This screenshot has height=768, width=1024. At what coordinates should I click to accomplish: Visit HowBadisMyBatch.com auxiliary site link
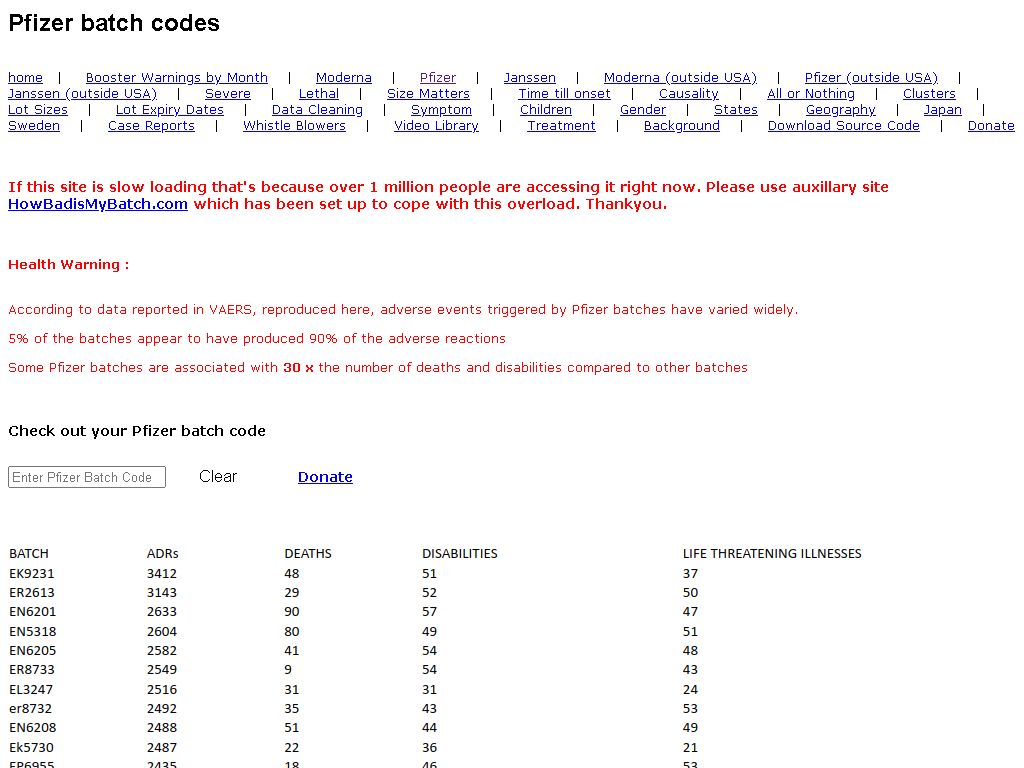pyautogui.click(x=98, y=204)
